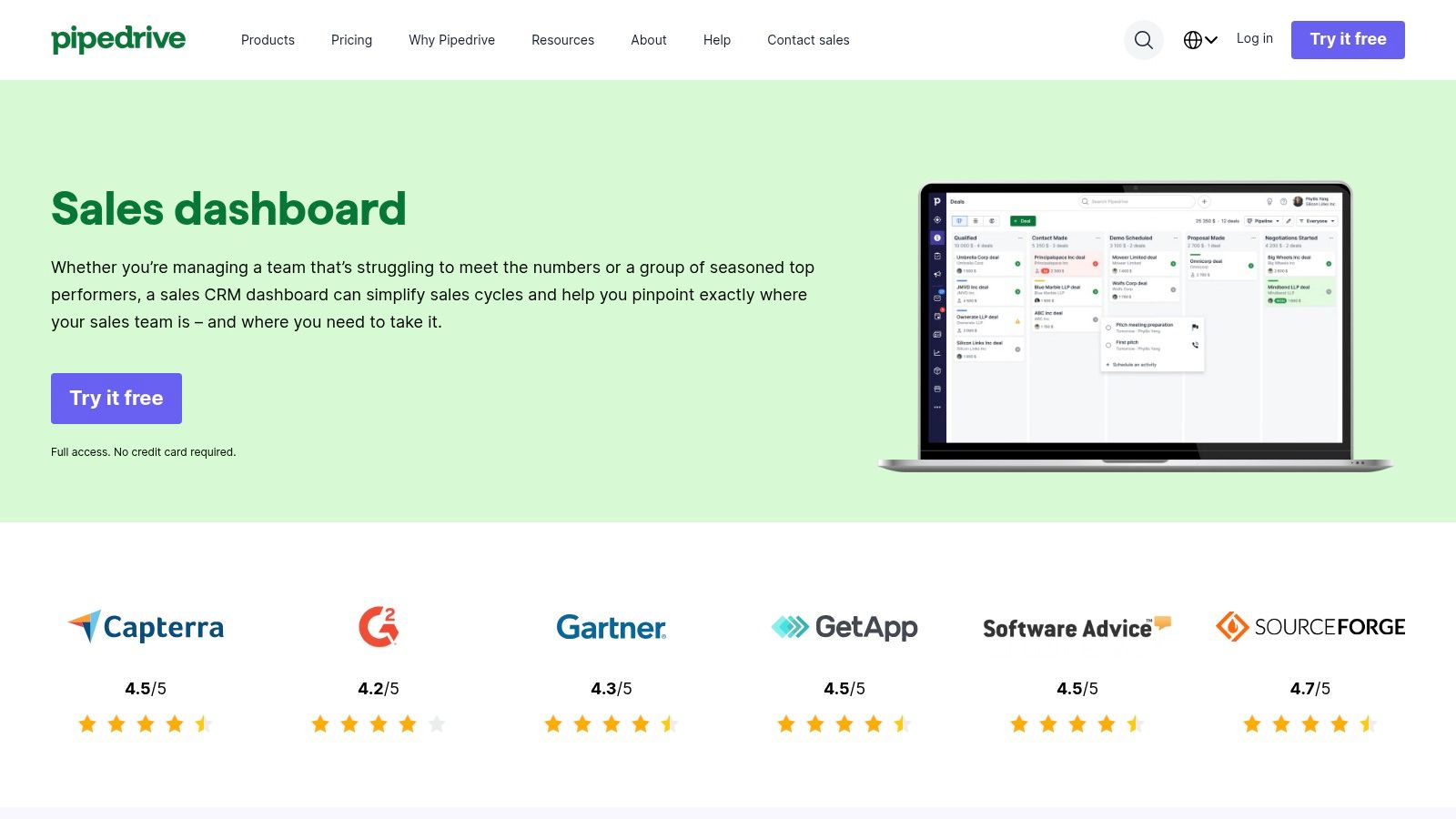
Task: Click the Sales dashboard heading
Action: [228, 208]
